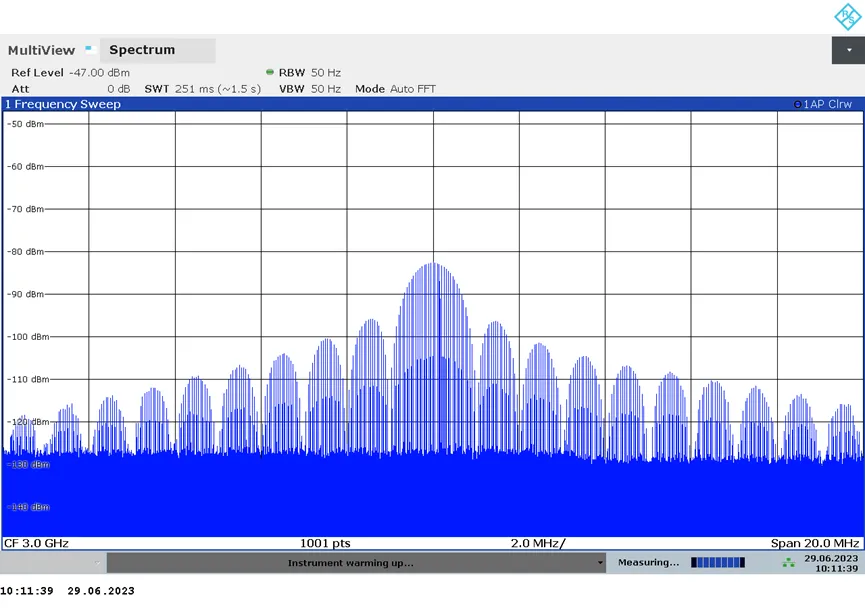The height and width of the screenshot is (608, 865).
Task: Expand the top-right dropdown arrow menu
Action: click(x=846, y=50)
